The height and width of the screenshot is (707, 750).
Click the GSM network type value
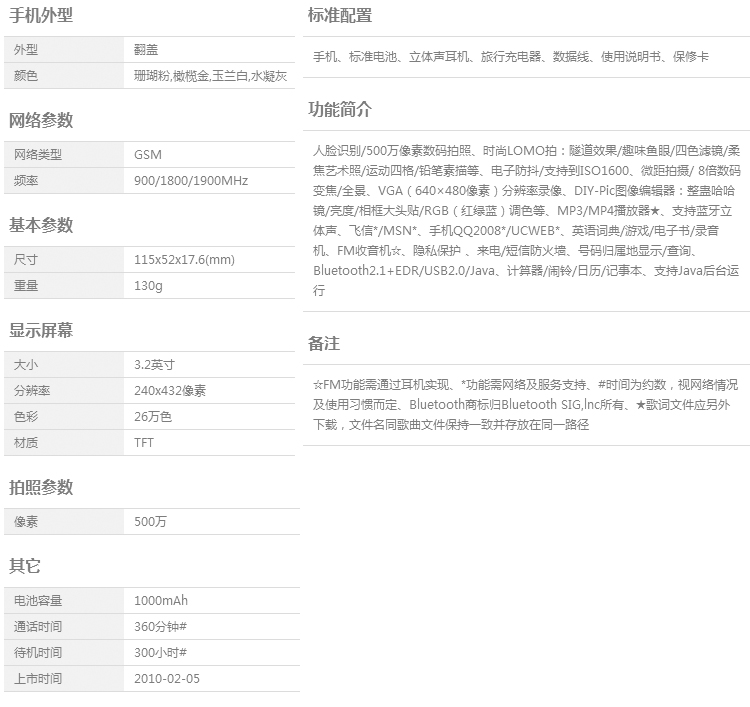tap(147, 155)
